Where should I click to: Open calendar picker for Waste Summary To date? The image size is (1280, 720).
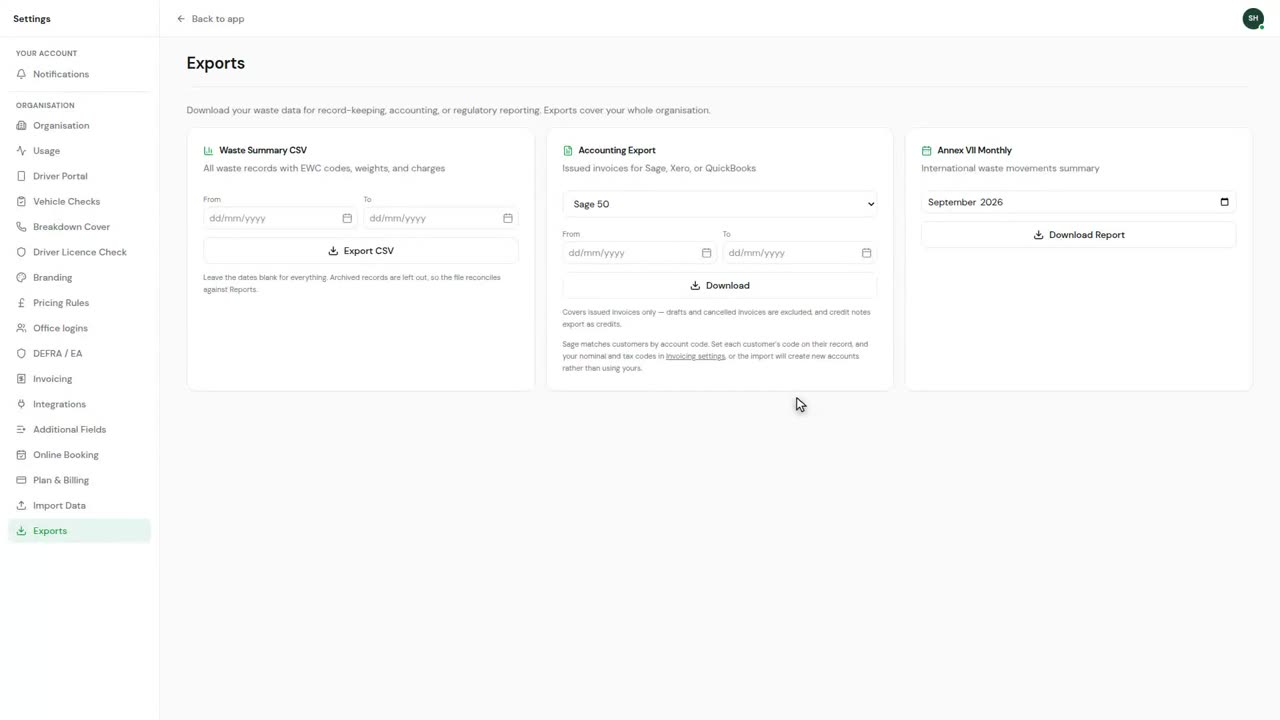(x=508, y=218)
